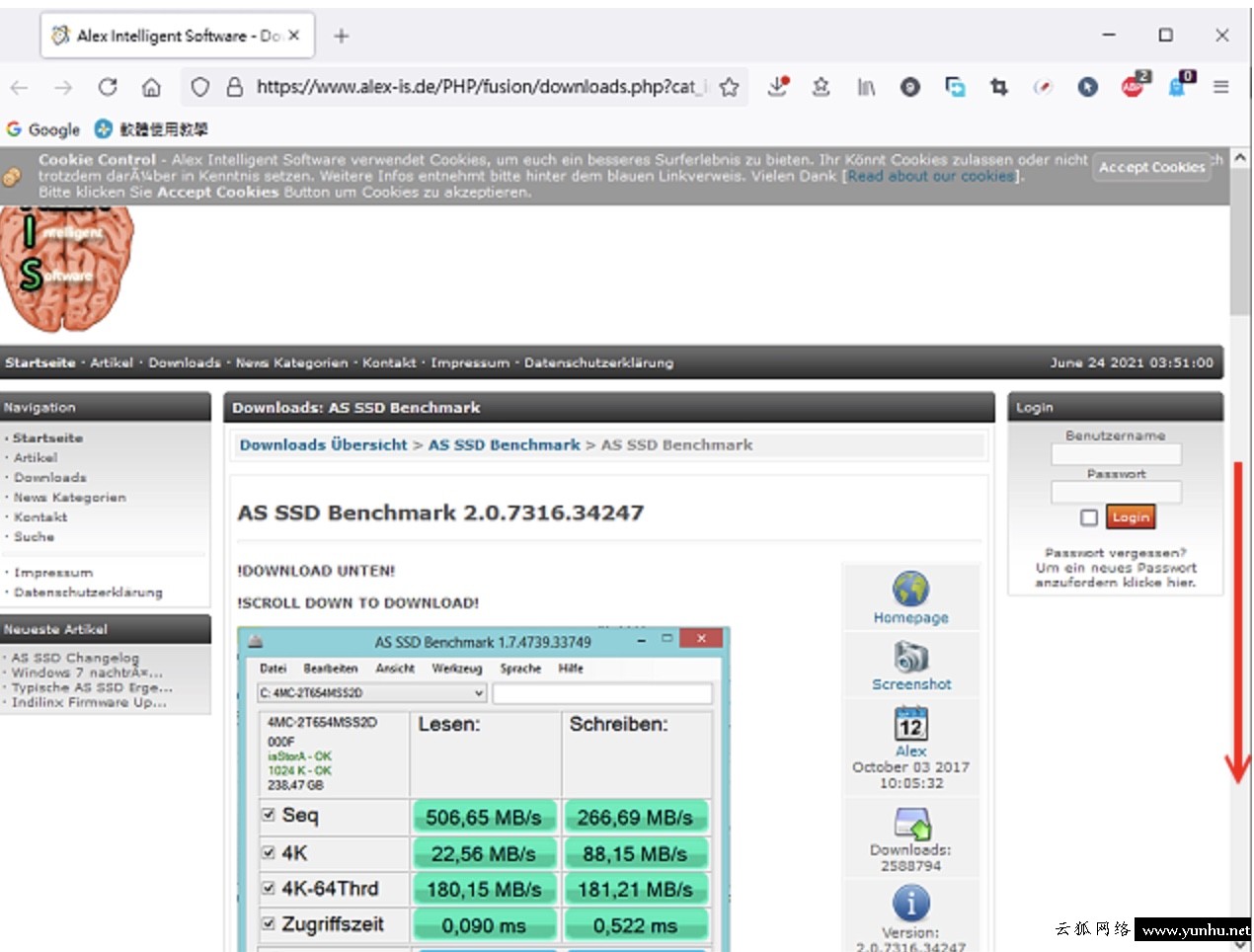
Task: Click the Alex author link
Action: (910, 752)
